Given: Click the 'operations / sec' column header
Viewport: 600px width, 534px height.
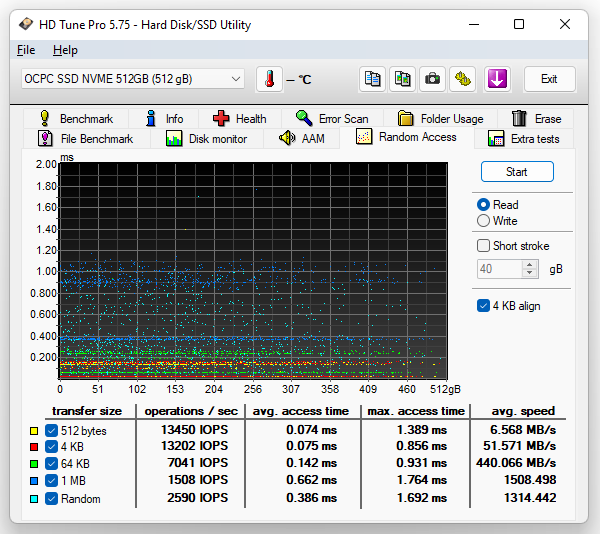Looking at the screenshot, I should pos(191,411).
